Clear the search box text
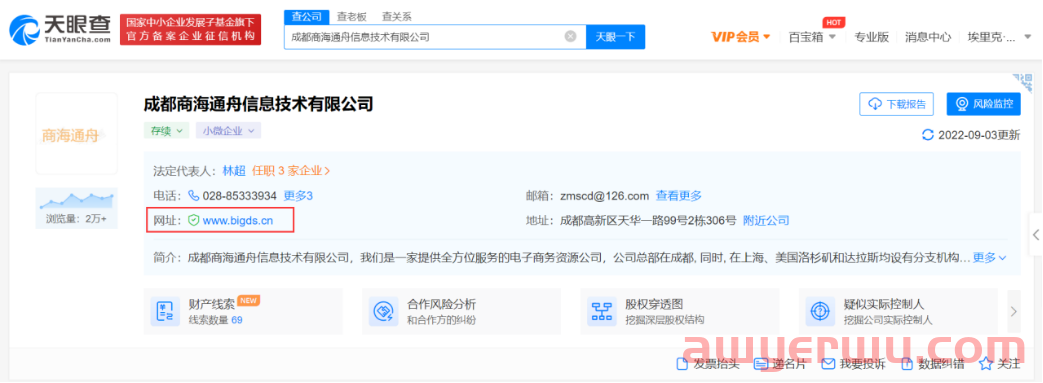This screenshot has height=383, width=1043. [570, 37]
